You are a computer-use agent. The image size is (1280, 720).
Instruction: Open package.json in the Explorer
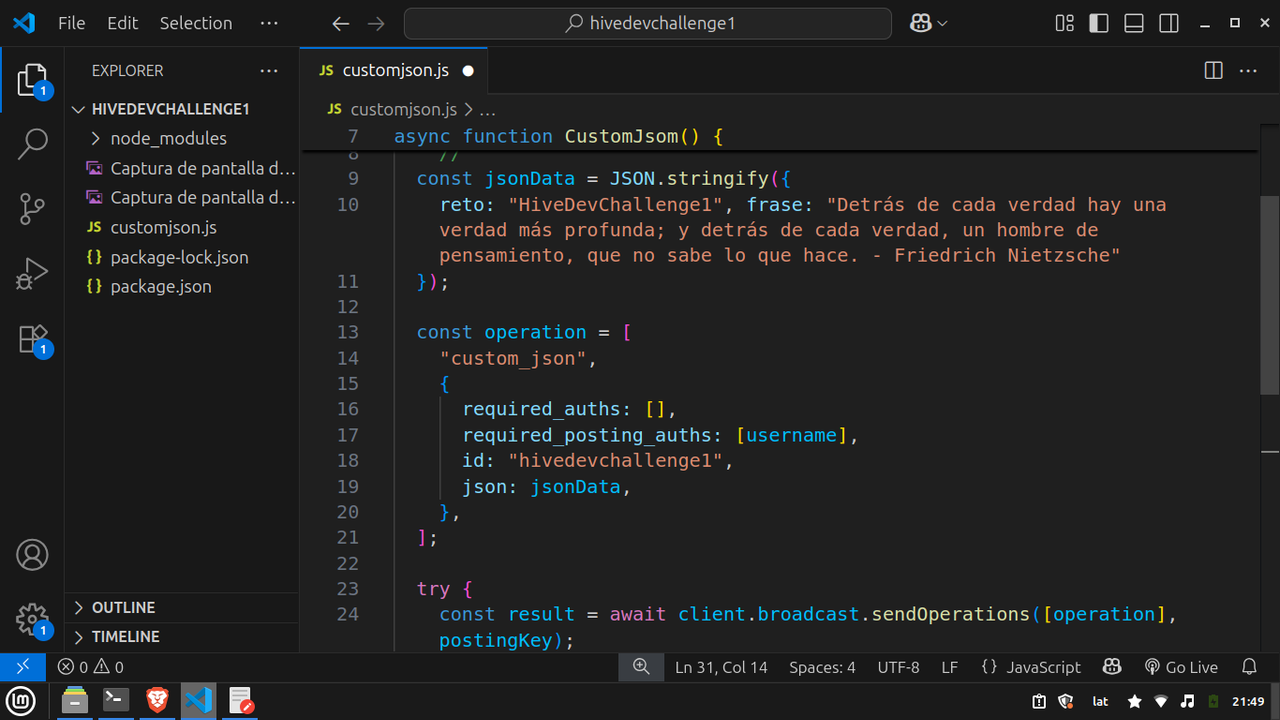[160, 286]
